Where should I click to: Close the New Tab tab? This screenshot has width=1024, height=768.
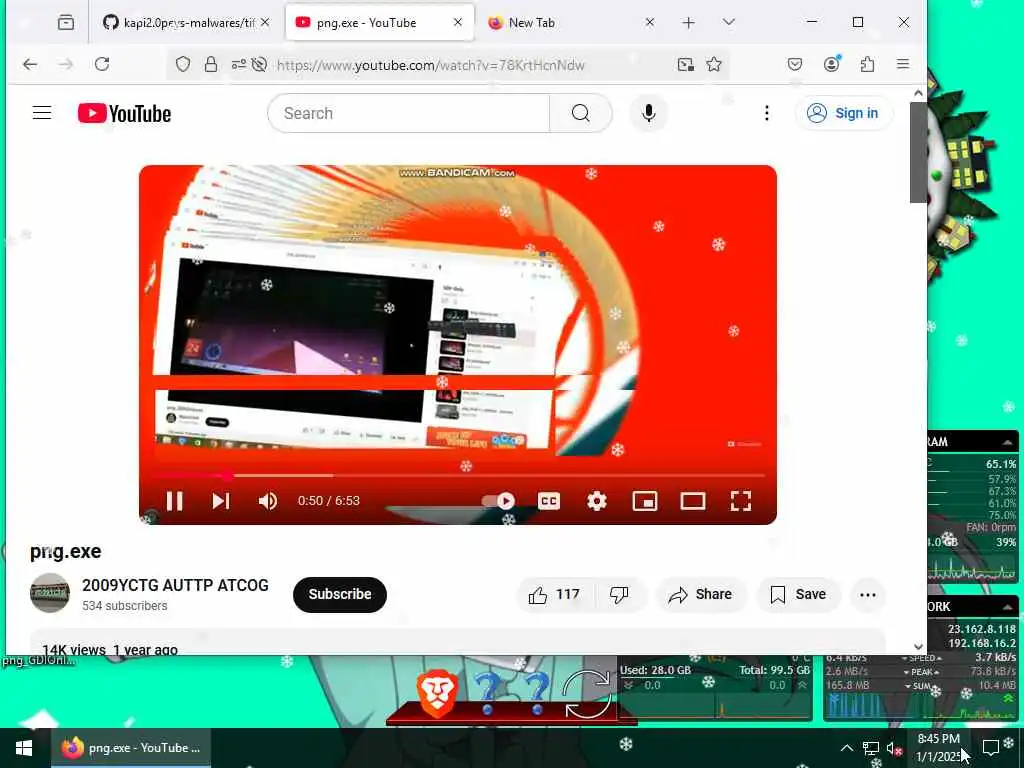tap(649, 22)
